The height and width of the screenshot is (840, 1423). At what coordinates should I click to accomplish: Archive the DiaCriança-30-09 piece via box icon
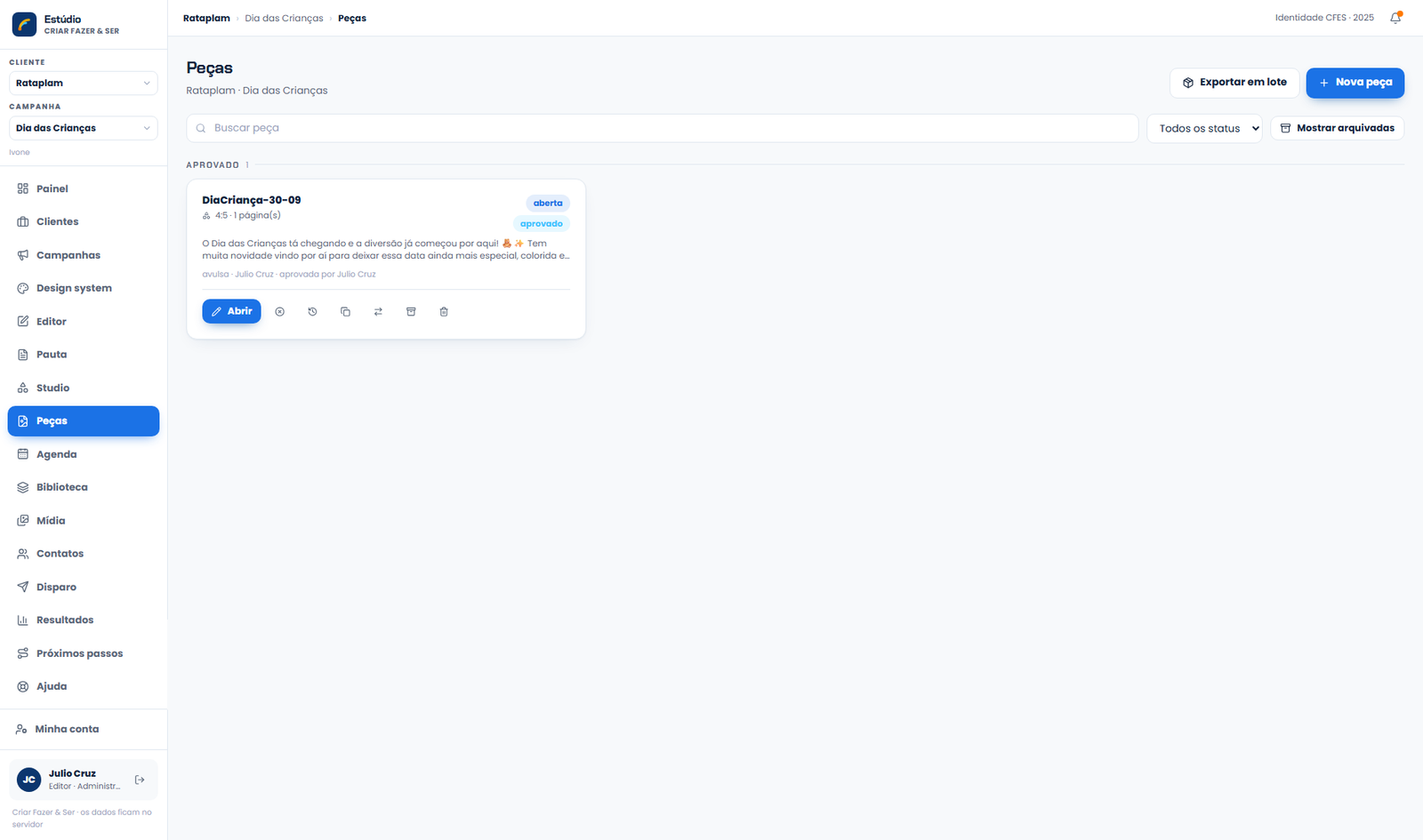(x=411, y=312)
